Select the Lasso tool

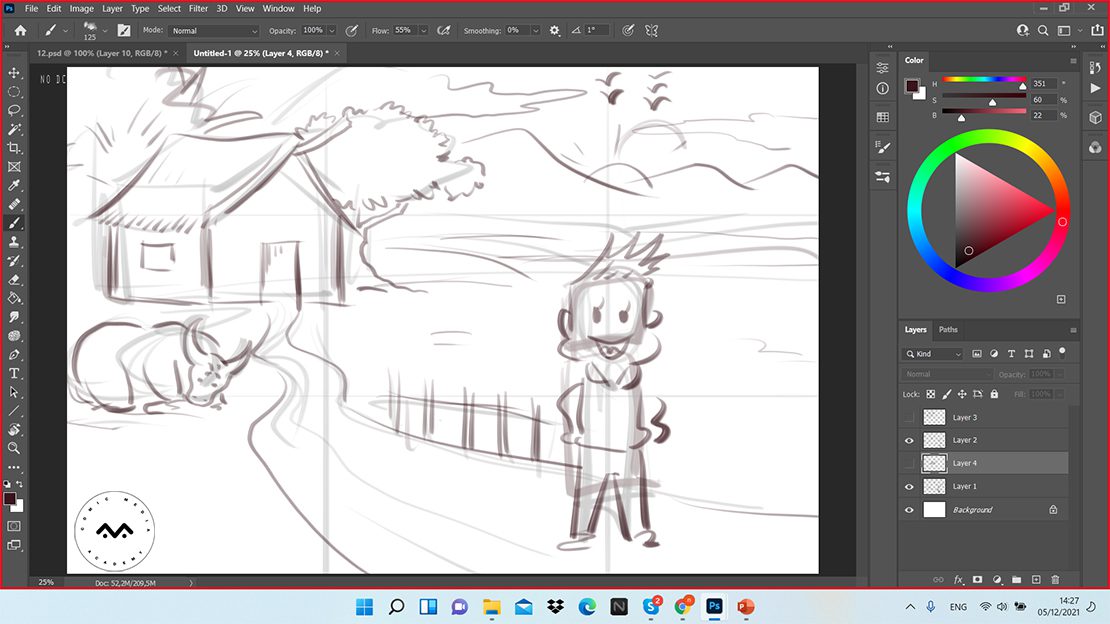[x=14, y=110]
